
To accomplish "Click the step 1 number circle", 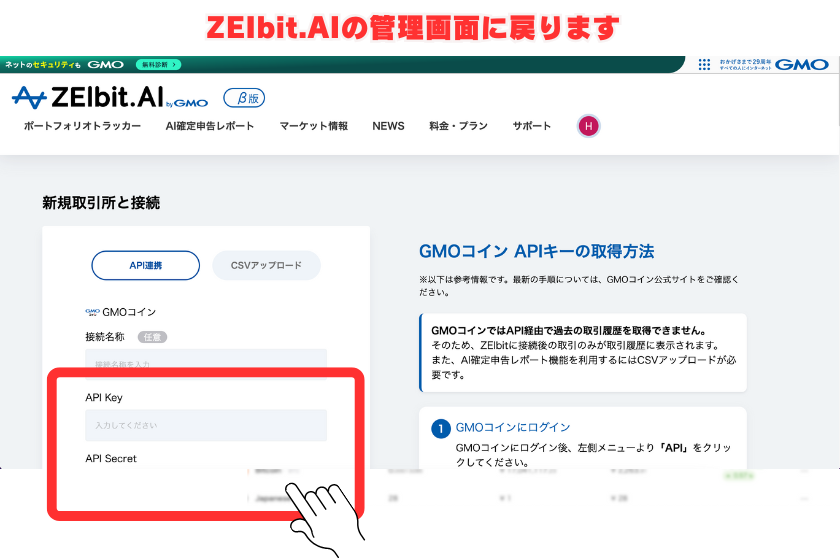I will (440, 428).
